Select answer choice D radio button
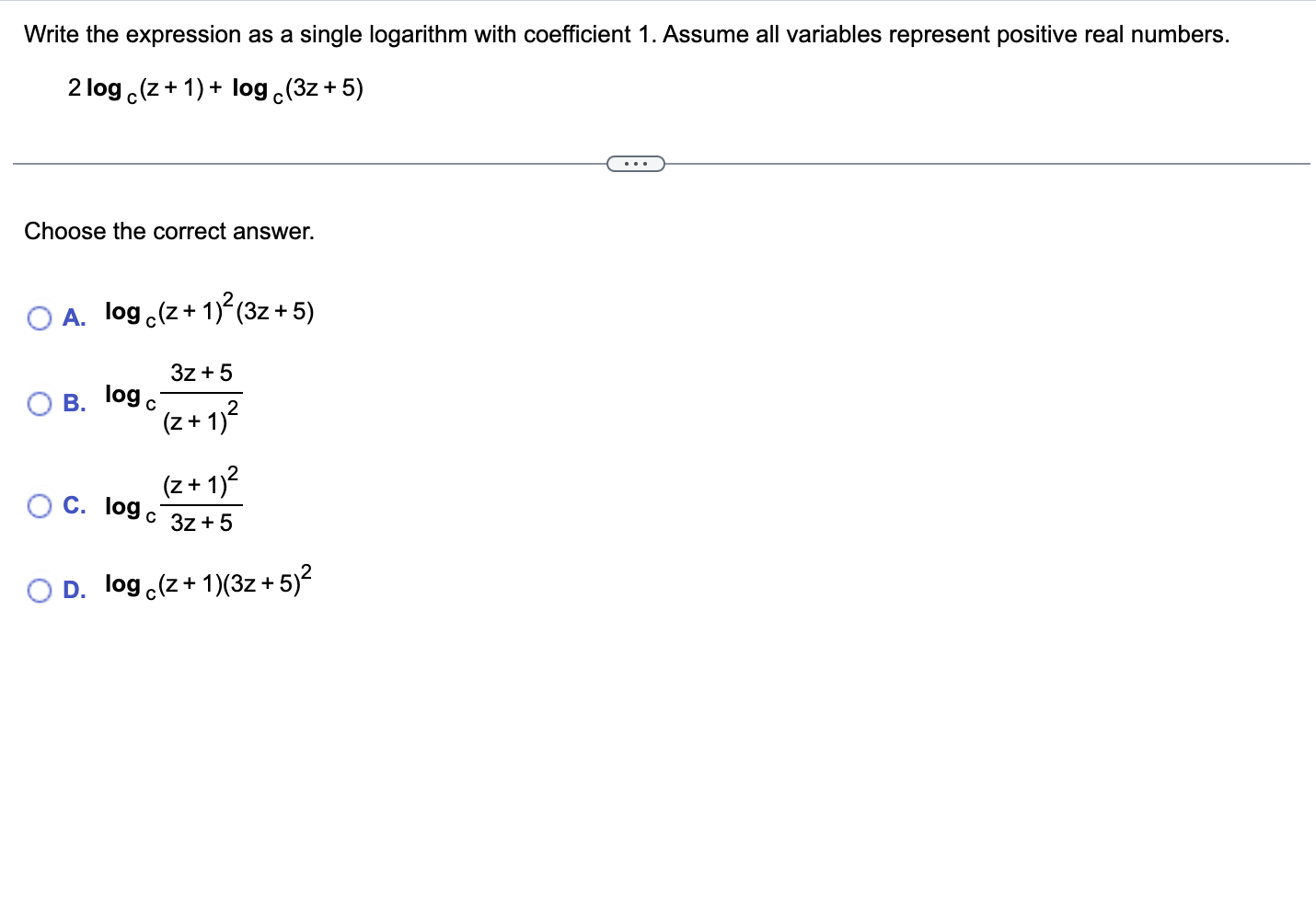Screen dimensions: 1316x899 pyautogui.click(x=39, y=589)
